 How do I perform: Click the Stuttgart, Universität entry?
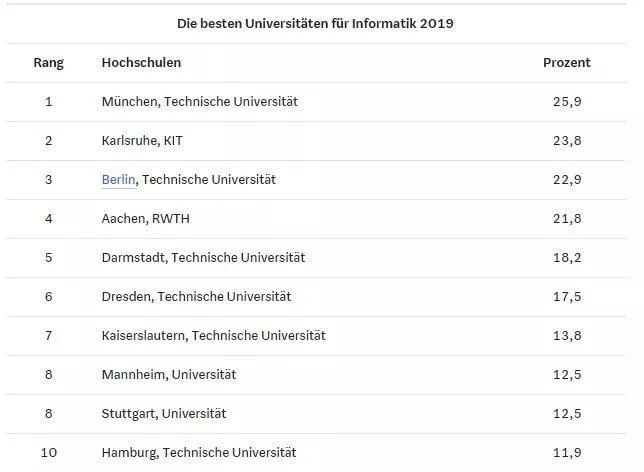[164, 414]
